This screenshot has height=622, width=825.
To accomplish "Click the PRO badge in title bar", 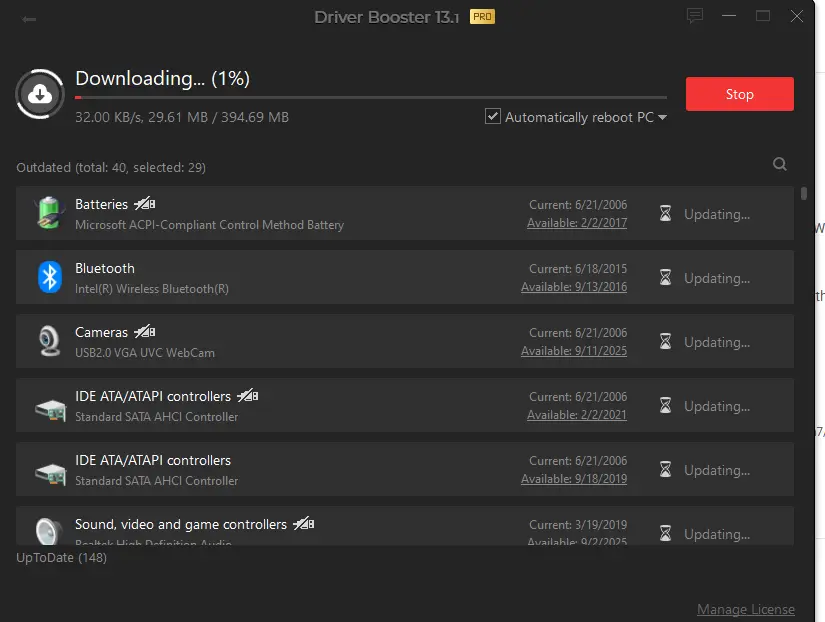I will click(x=482, y=17).
